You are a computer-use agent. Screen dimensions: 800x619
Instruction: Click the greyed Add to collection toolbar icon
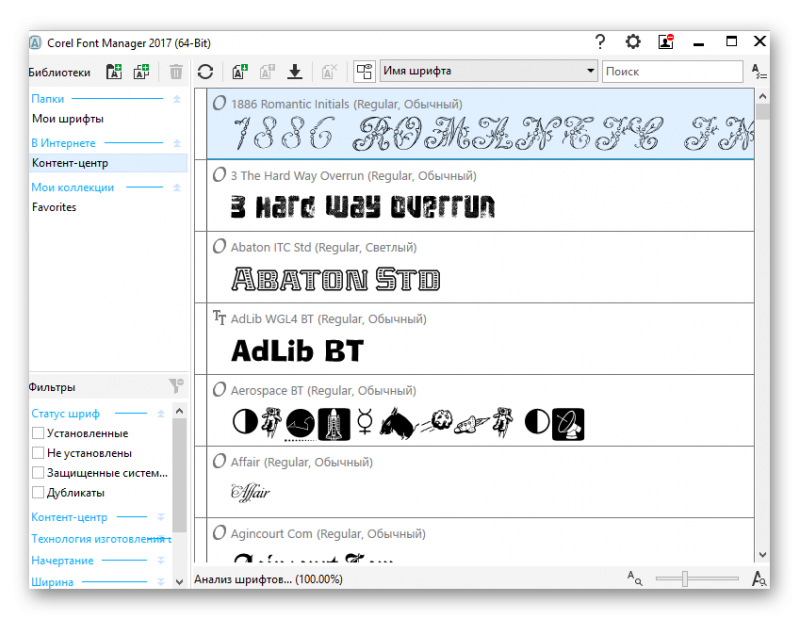267,71
